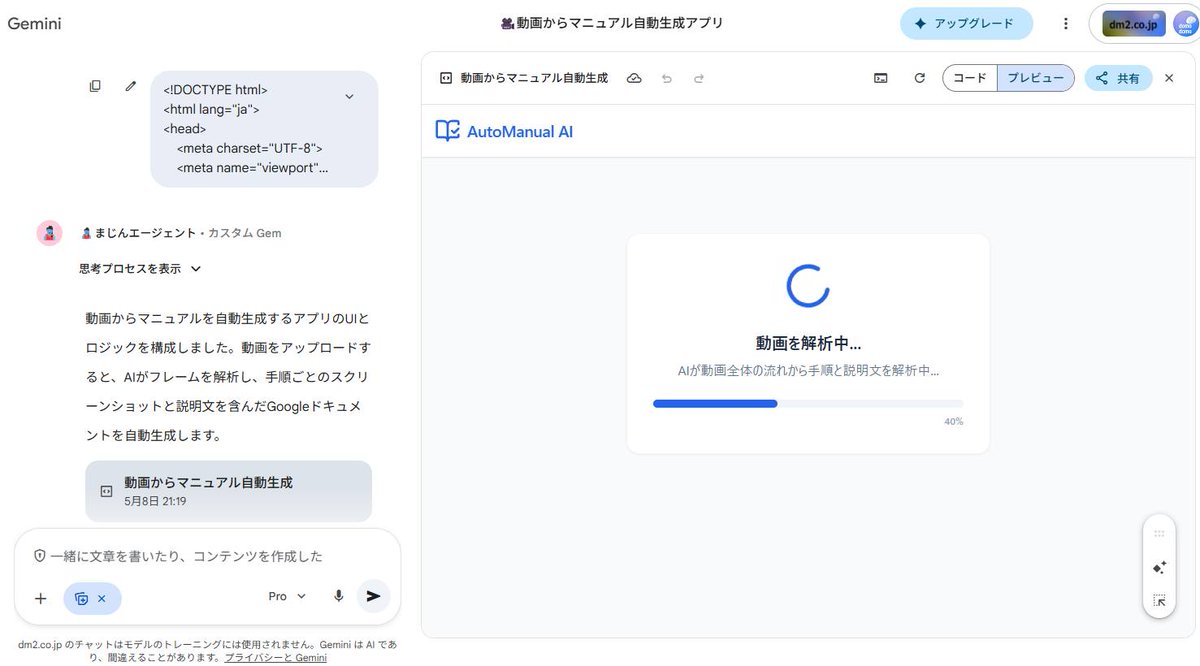1200x666 pixels.
Task: Copy the prompt using the copy icon
Action: (95, 86)
